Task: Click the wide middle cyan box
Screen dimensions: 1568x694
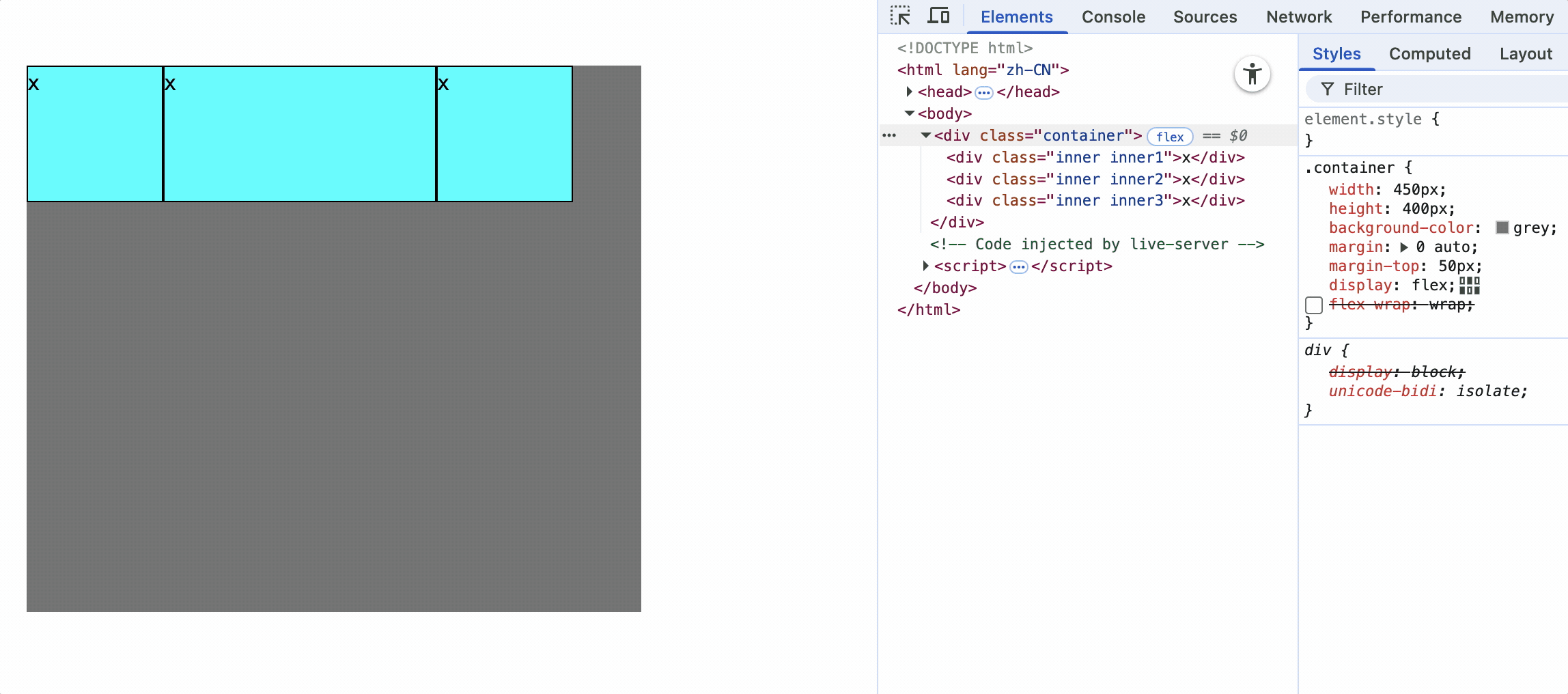Action: 300,134
